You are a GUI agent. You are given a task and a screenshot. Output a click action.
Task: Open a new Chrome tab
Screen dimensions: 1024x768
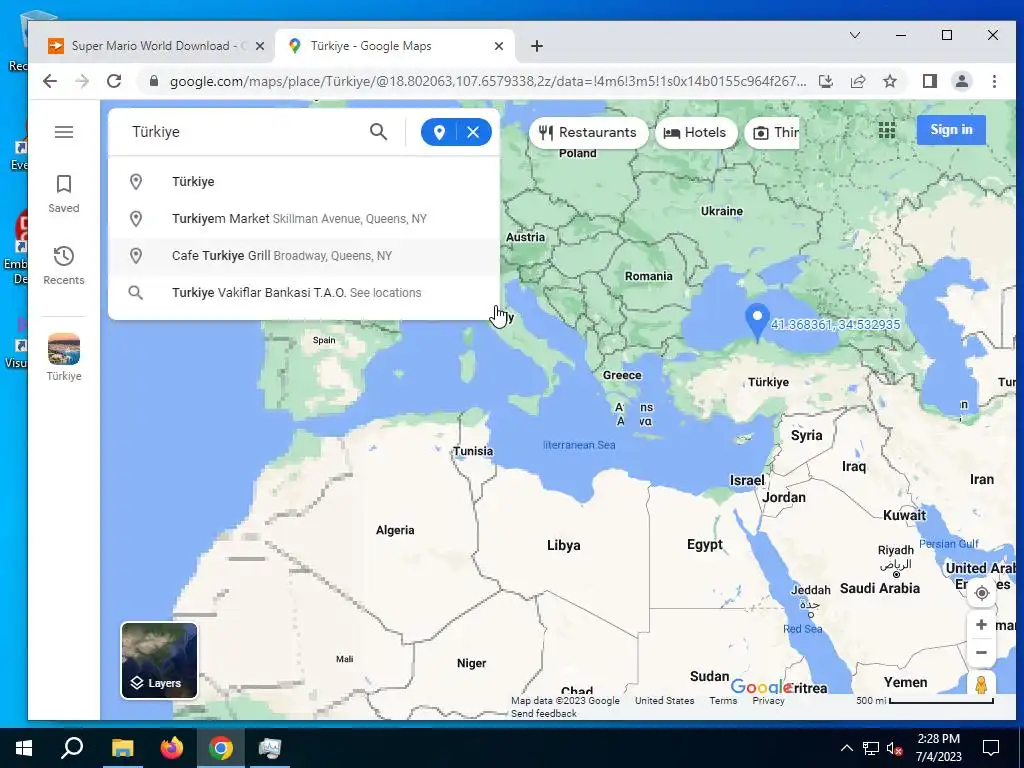[x=537, y=46]
